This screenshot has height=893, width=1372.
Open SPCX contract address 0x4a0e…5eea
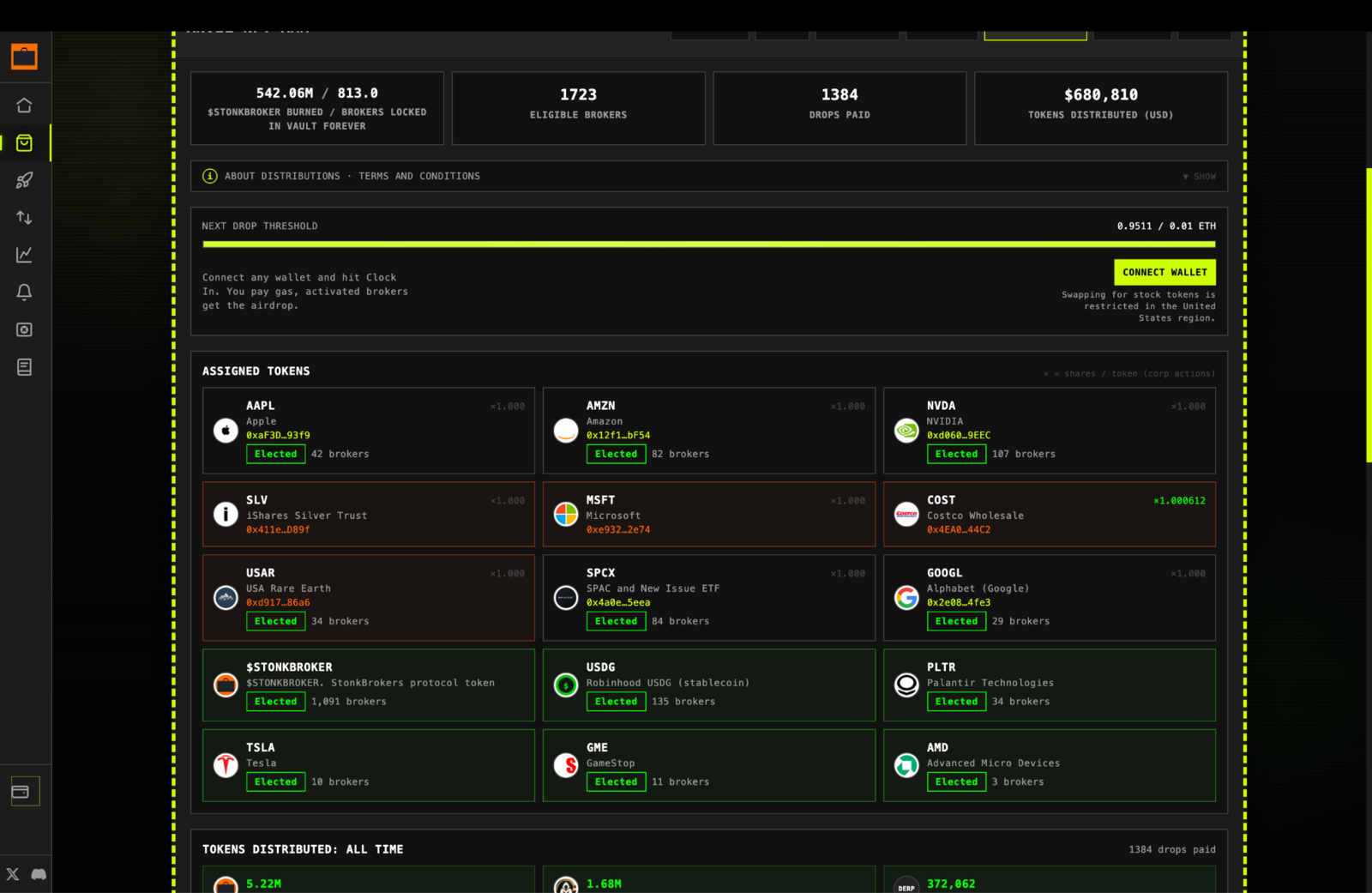click(x=618, y=603)
